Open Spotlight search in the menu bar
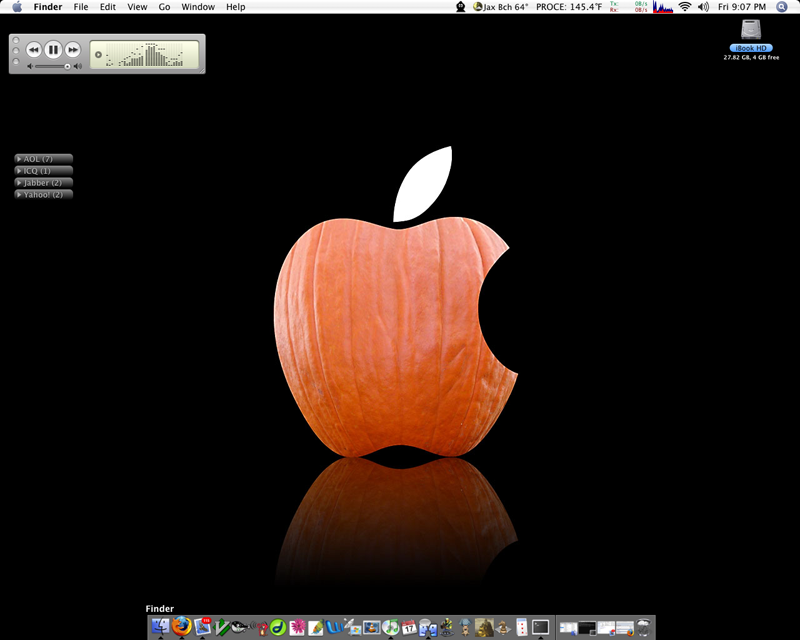Viewport: 800px width, 640px height. pyautogui.click(x=782, y=7)
